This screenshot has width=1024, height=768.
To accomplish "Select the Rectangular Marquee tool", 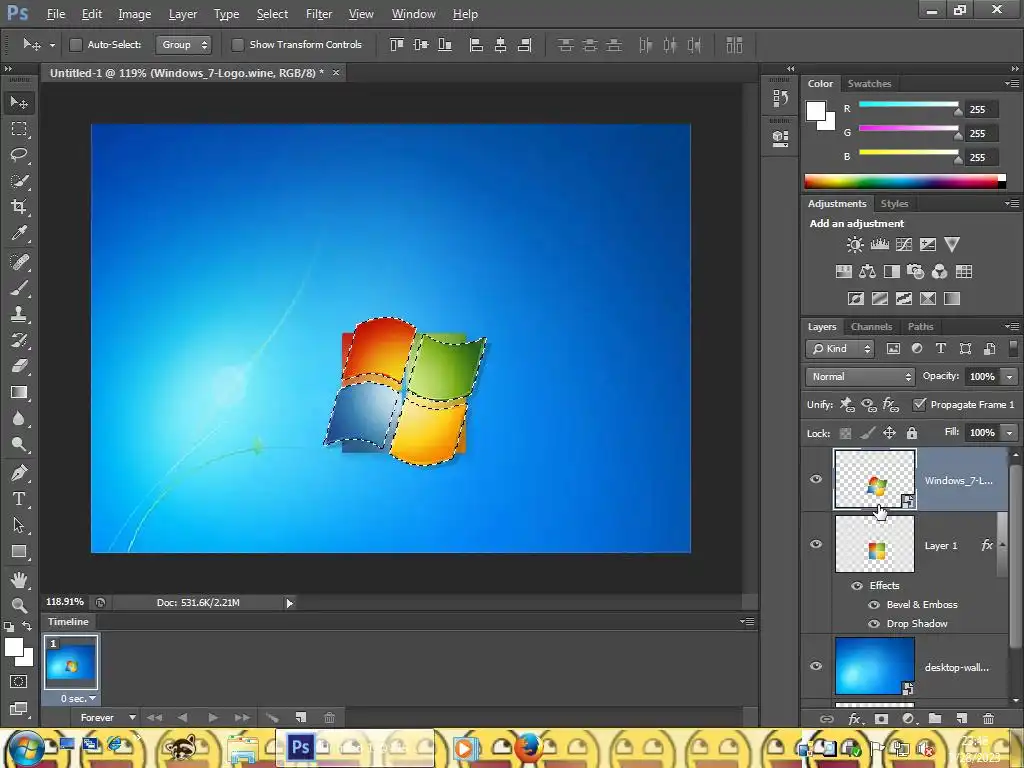I will click(19, 129).
